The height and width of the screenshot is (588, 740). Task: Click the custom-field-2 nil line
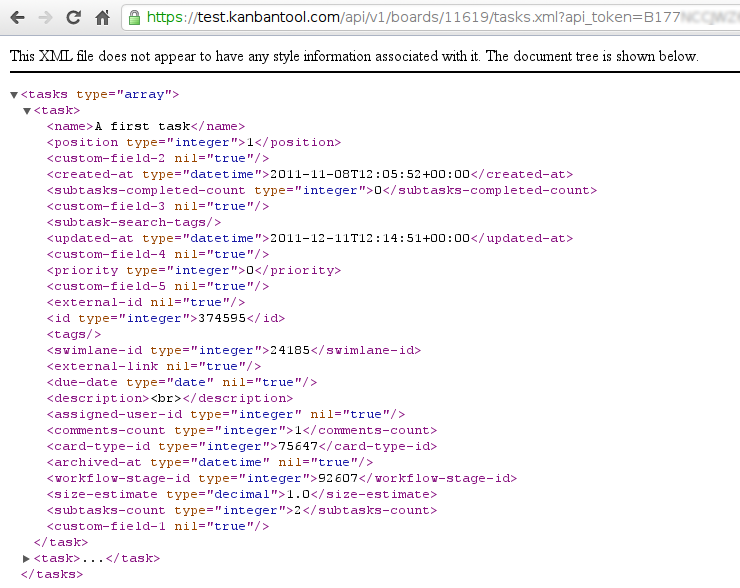(x=158, y=159)
